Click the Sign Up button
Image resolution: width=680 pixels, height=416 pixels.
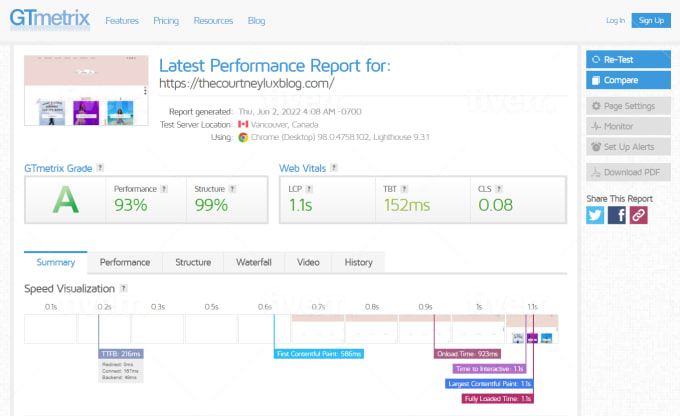coord(651,20)
